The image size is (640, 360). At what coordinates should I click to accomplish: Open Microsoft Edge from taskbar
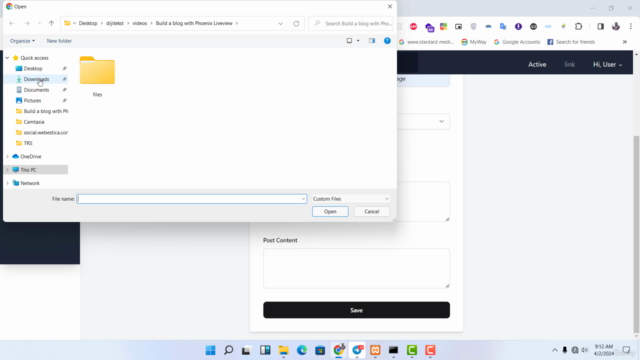click(302, 350)
